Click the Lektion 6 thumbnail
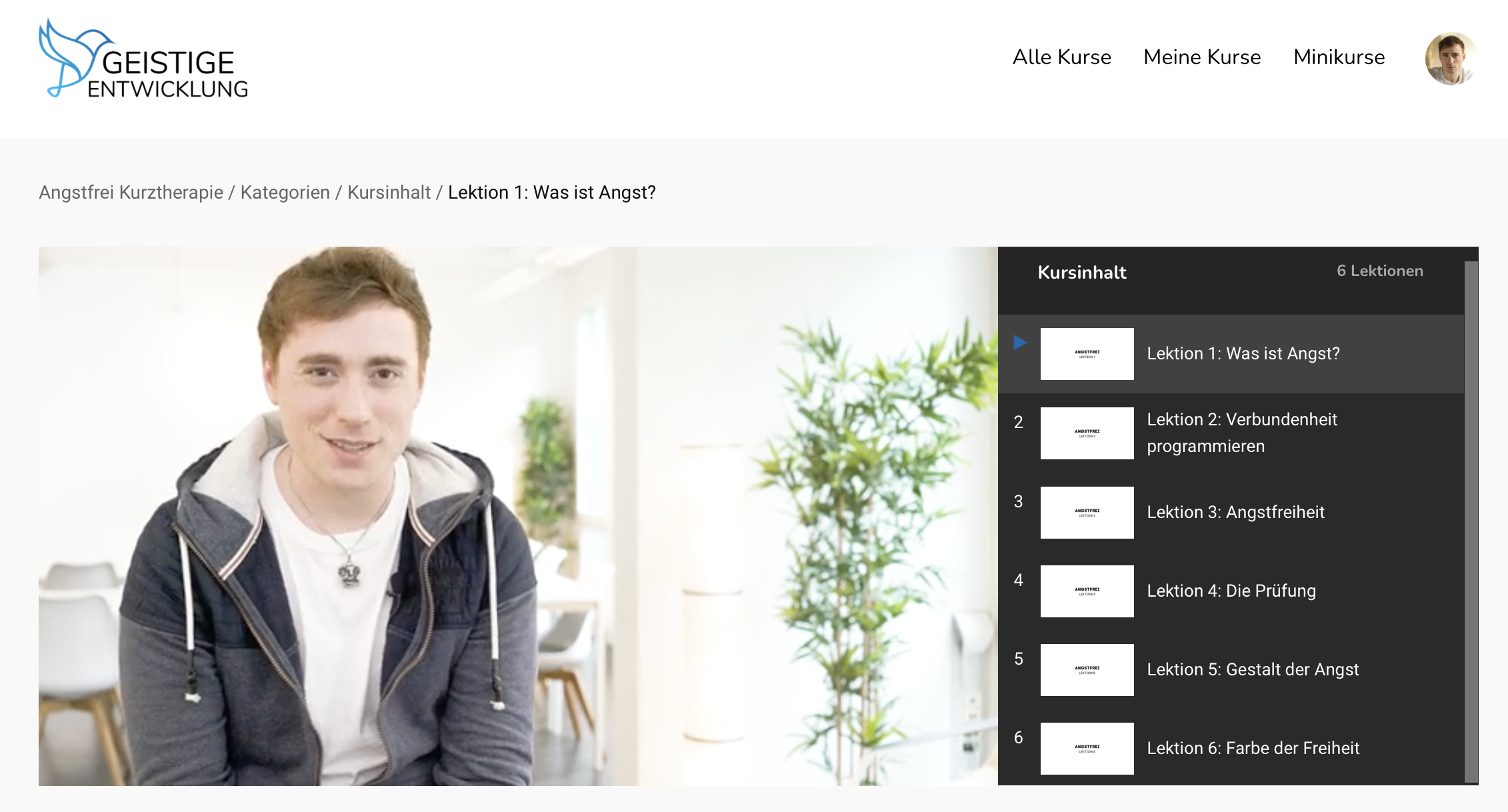Viewport: 1508px width, 812px height. (1087, 749)
